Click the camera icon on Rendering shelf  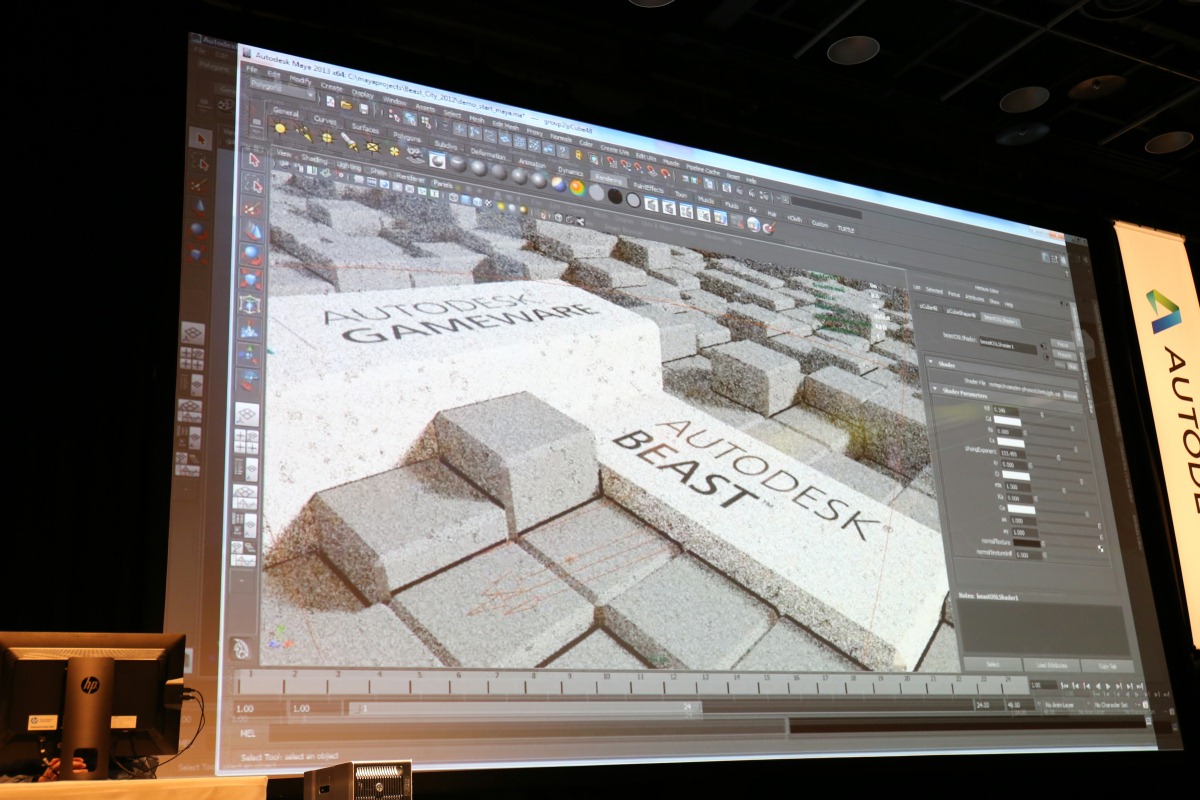[x=416, y=157]
